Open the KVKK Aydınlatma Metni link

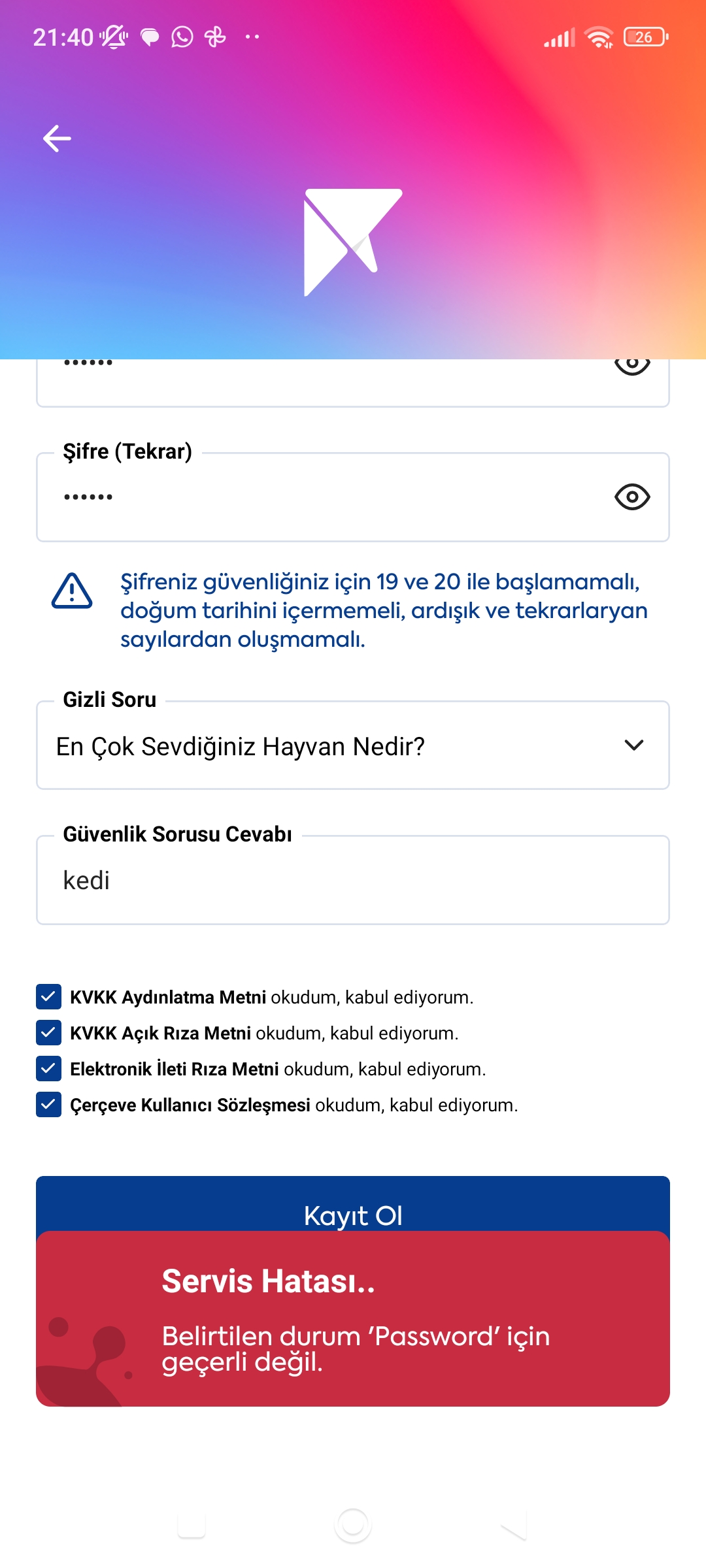click(x=168, y=997)
